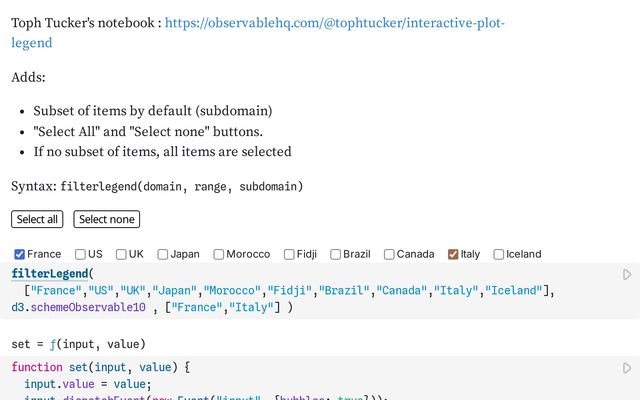Toggle the Iceland checkbox
The height and width of the screenshot is (400, 640).
coord(498,254)
